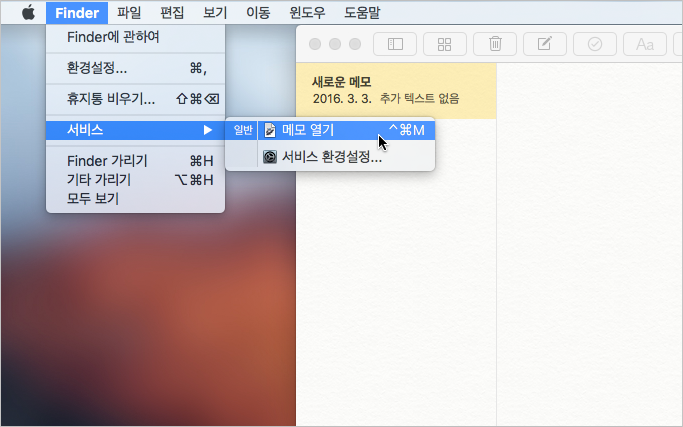Choose Finder에 관하여 menu entry

coord(135,37)
